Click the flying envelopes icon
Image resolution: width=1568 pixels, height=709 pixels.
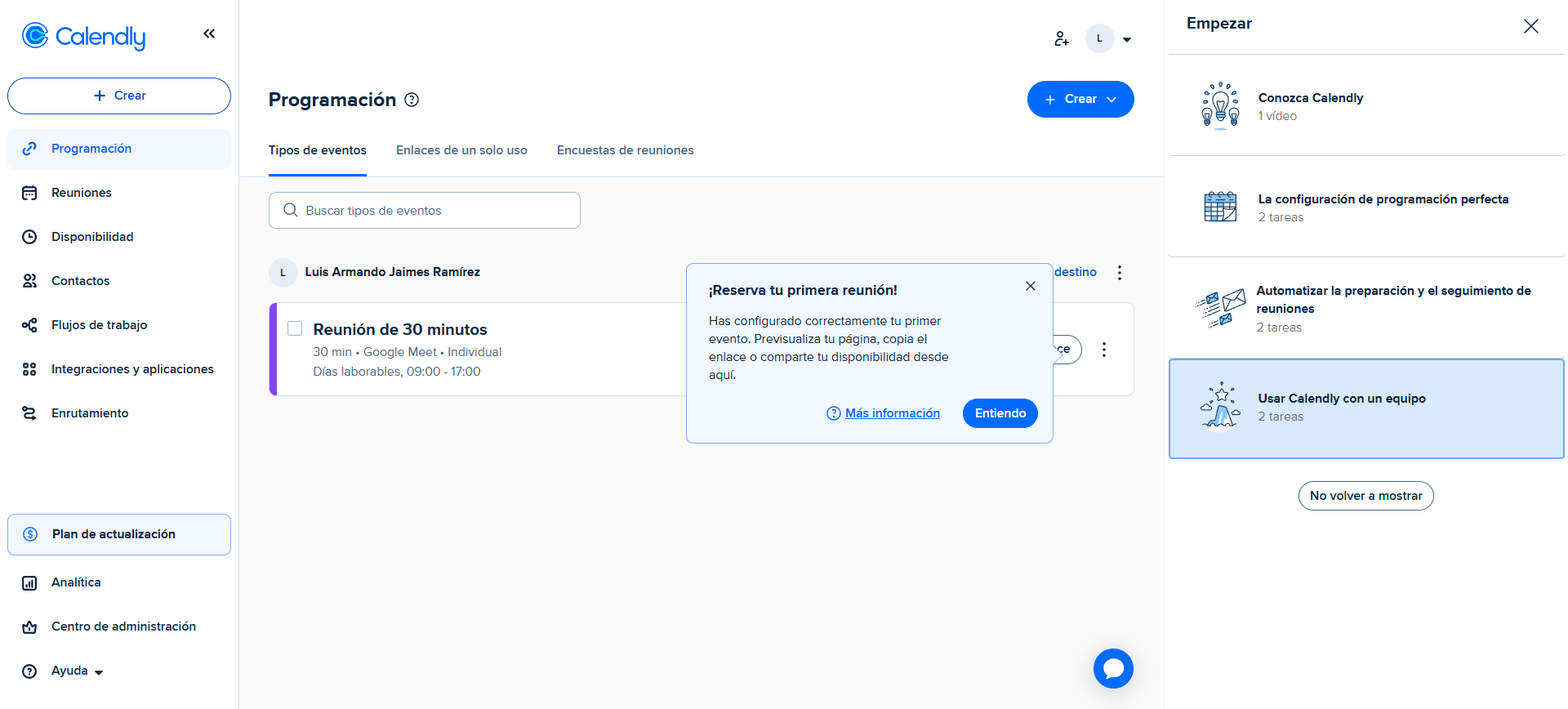coord(1220,308)
